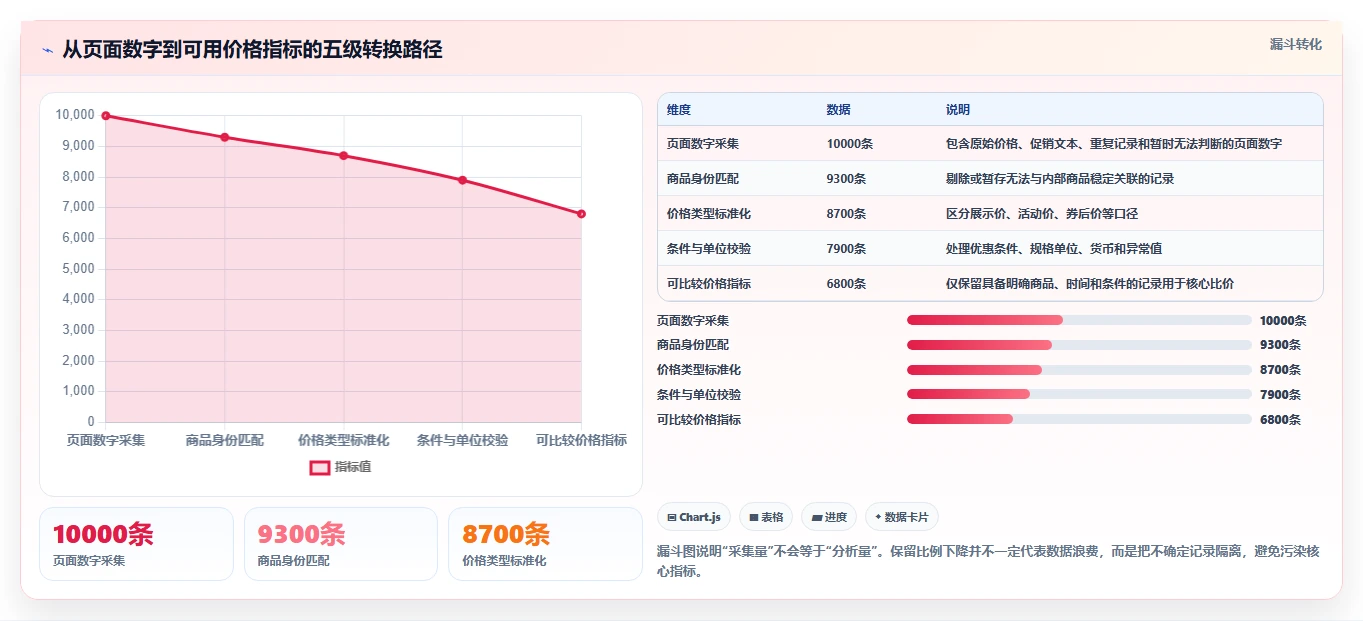Viewport: 1363px width, 621px height.
Task: Toggle the 指标值 legend swatch in the chart
Action: [320, 467]
